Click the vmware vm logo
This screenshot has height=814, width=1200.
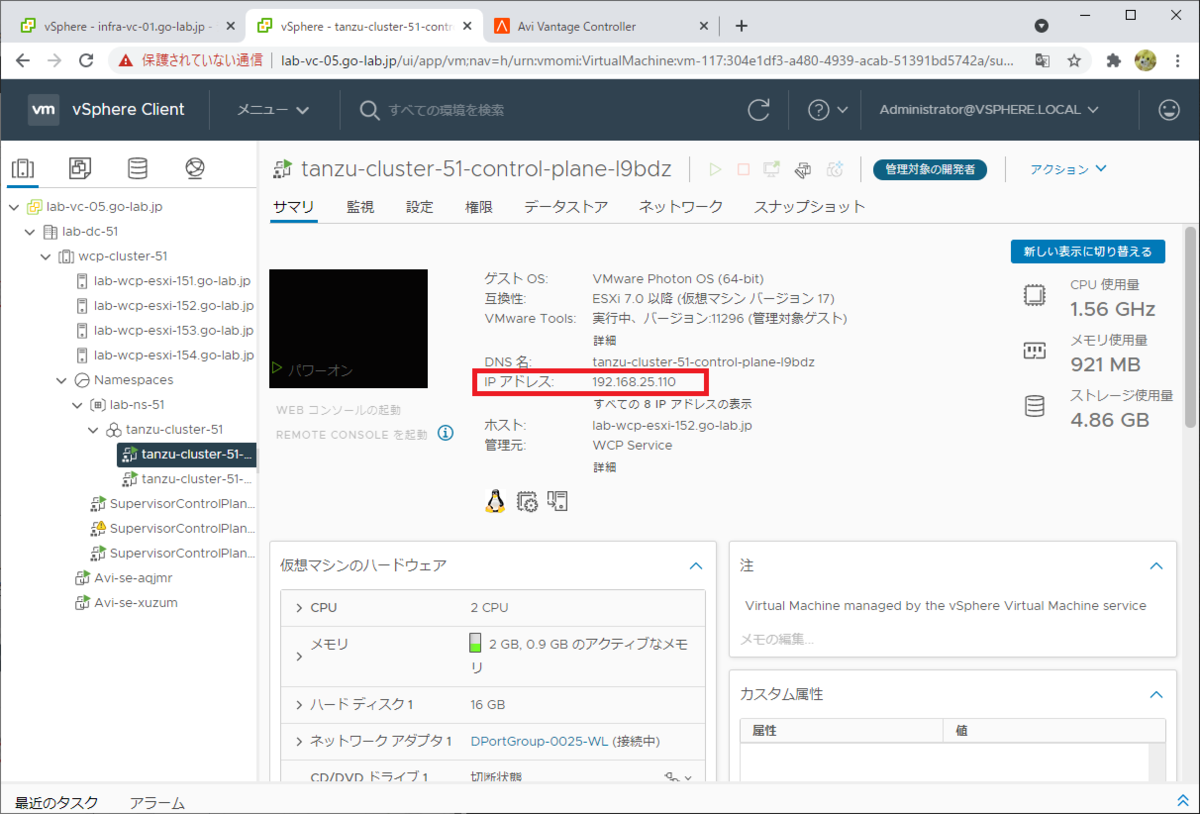pyautogui.click(x=43, y=110)
